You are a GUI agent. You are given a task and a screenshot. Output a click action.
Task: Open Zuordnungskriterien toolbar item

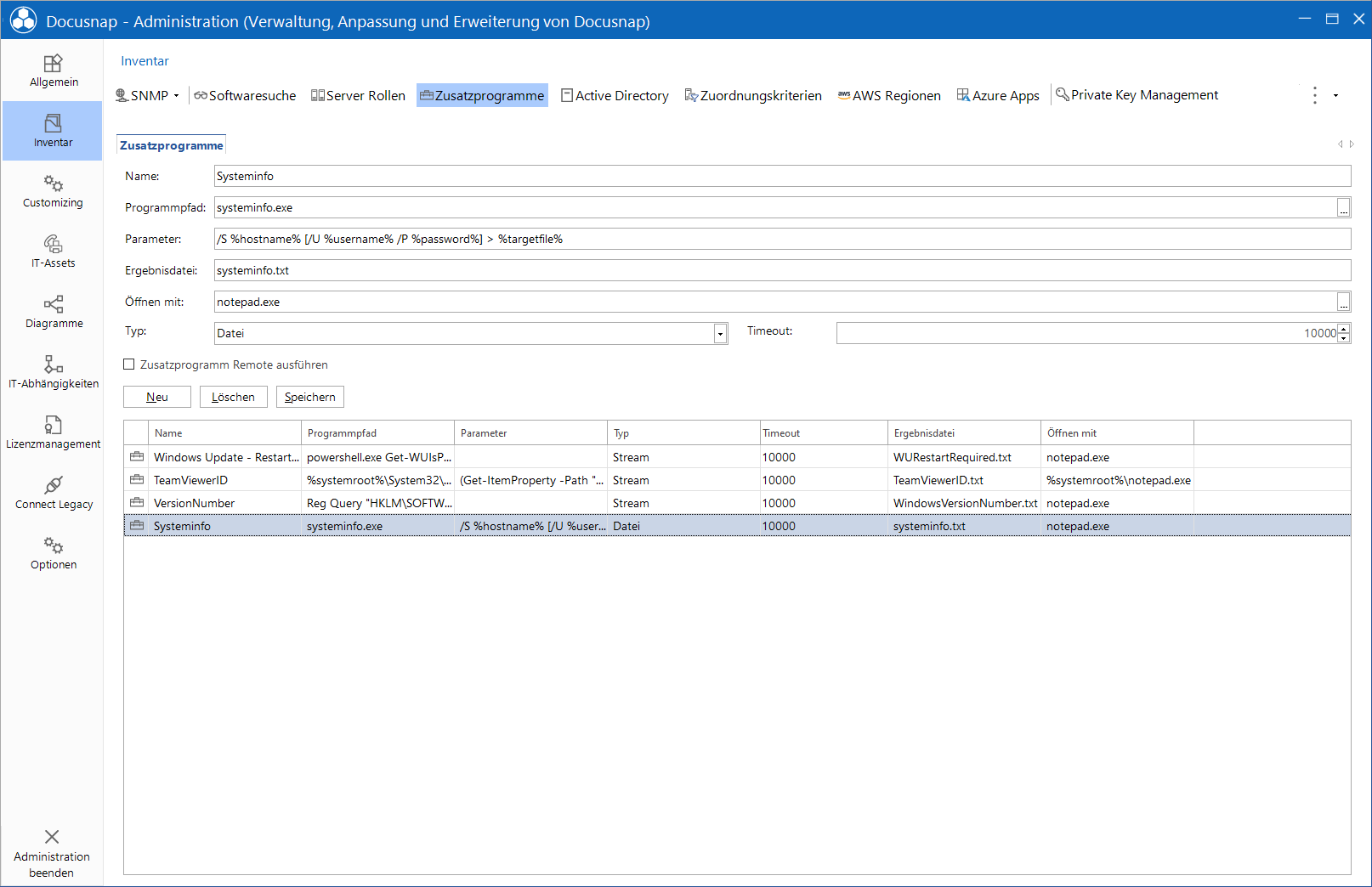click(753, 95)
